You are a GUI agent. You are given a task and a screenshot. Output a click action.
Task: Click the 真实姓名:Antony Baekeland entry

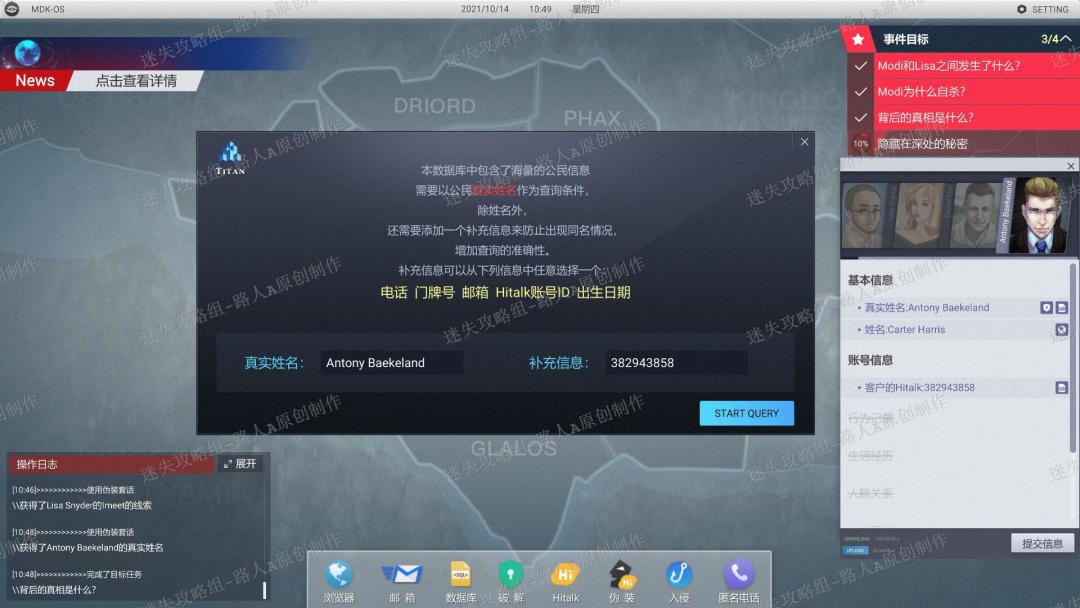(x=926, y=308)
